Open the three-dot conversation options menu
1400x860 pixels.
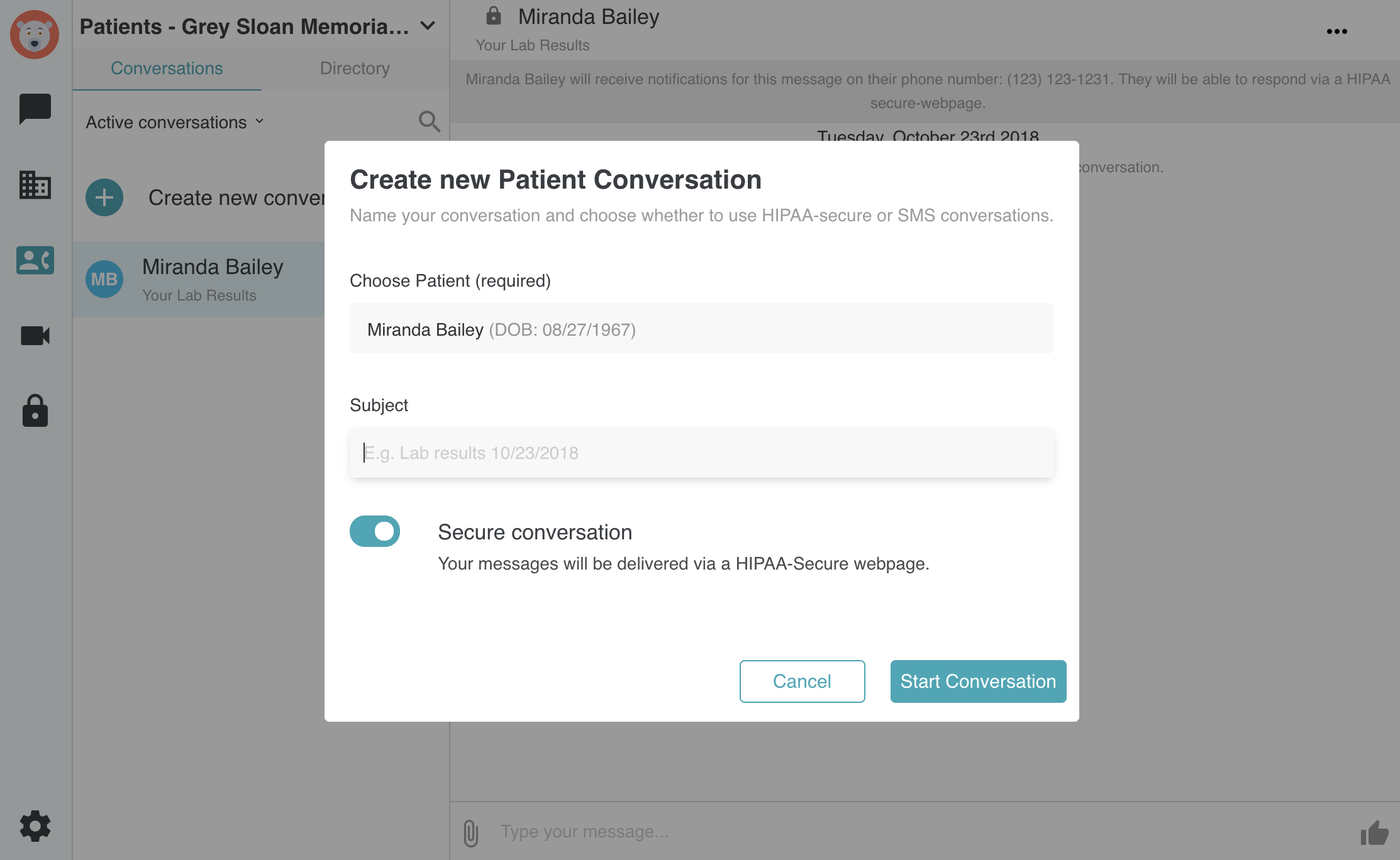click(1337, 31)
